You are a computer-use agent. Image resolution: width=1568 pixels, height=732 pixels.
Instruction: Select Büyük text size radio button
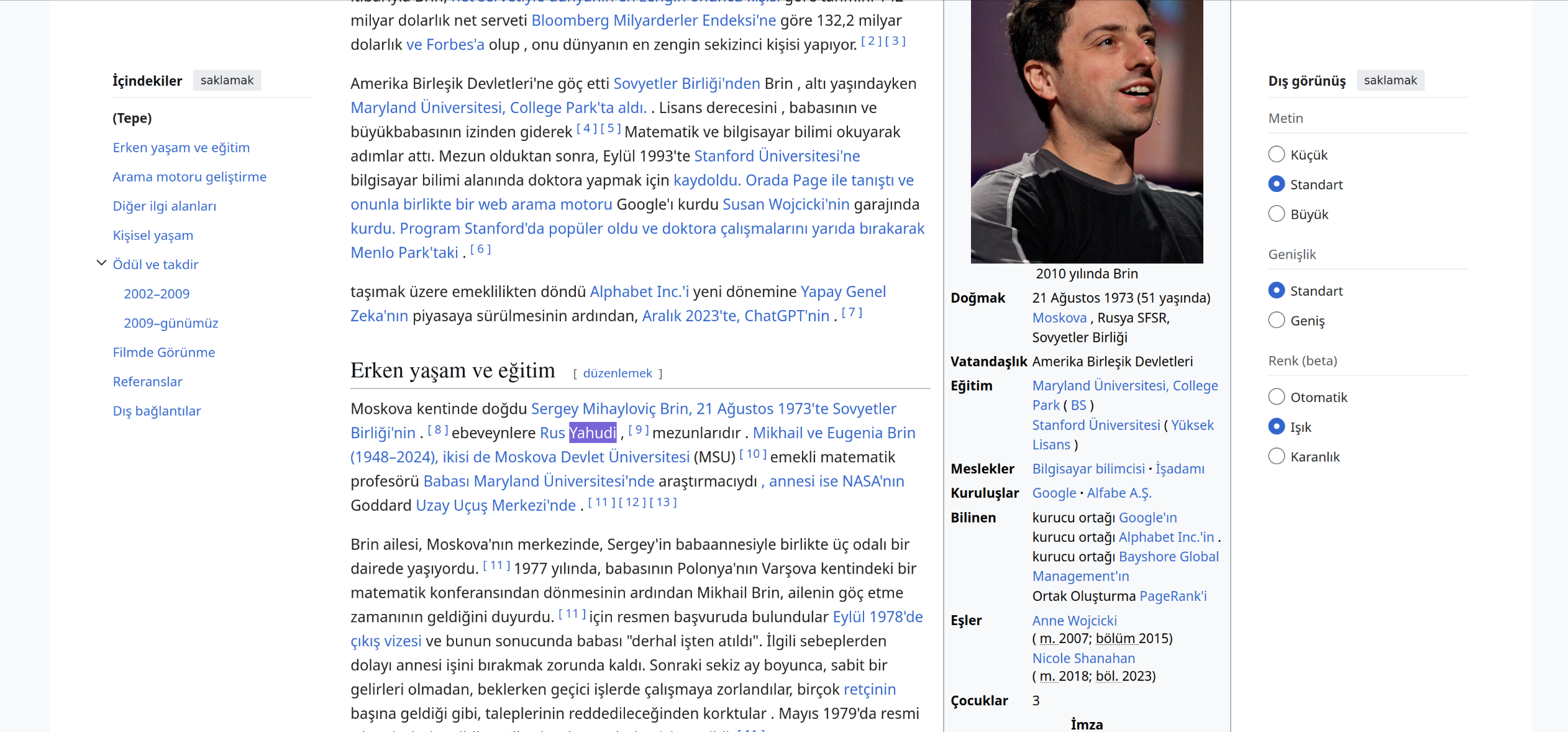(1276, 214)
